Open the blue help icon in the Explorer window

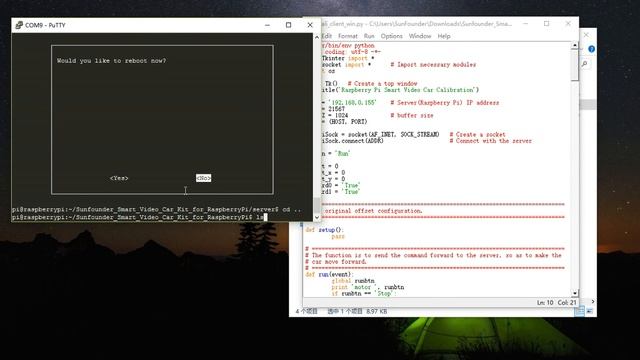point(591,49)
